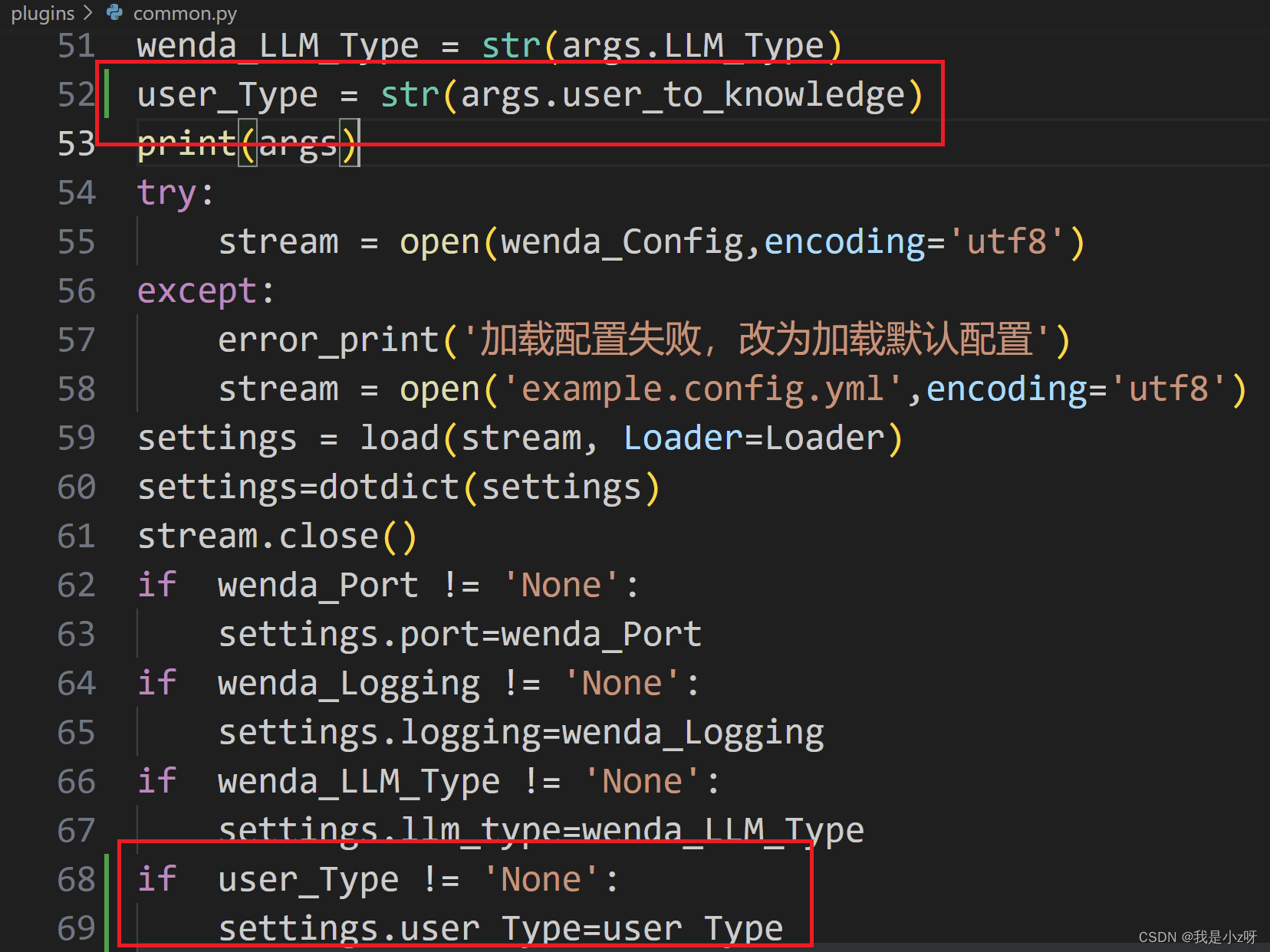Click wenda_Logging condition on line 64

click(349, 684)
